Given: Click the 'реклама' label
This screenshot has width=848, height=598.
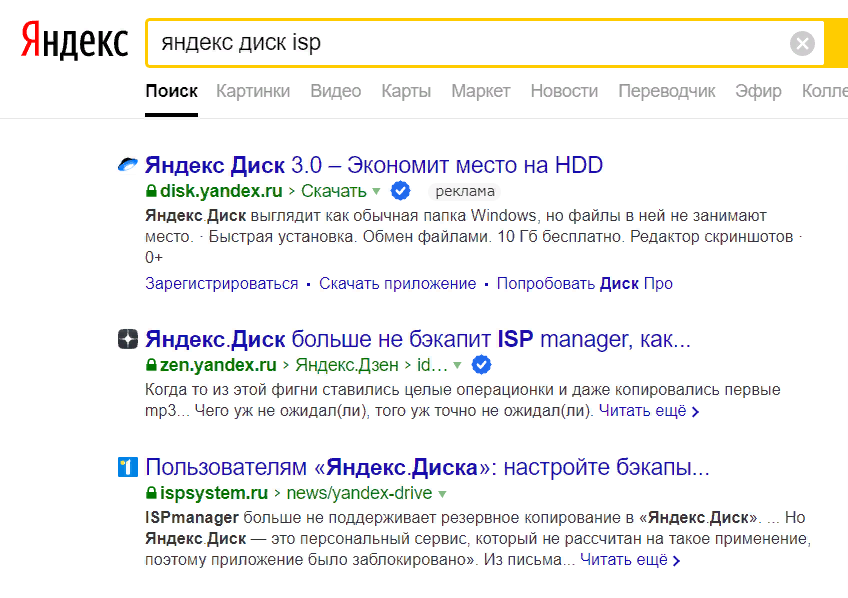Looking at the screenshot, I should [465, 191].
